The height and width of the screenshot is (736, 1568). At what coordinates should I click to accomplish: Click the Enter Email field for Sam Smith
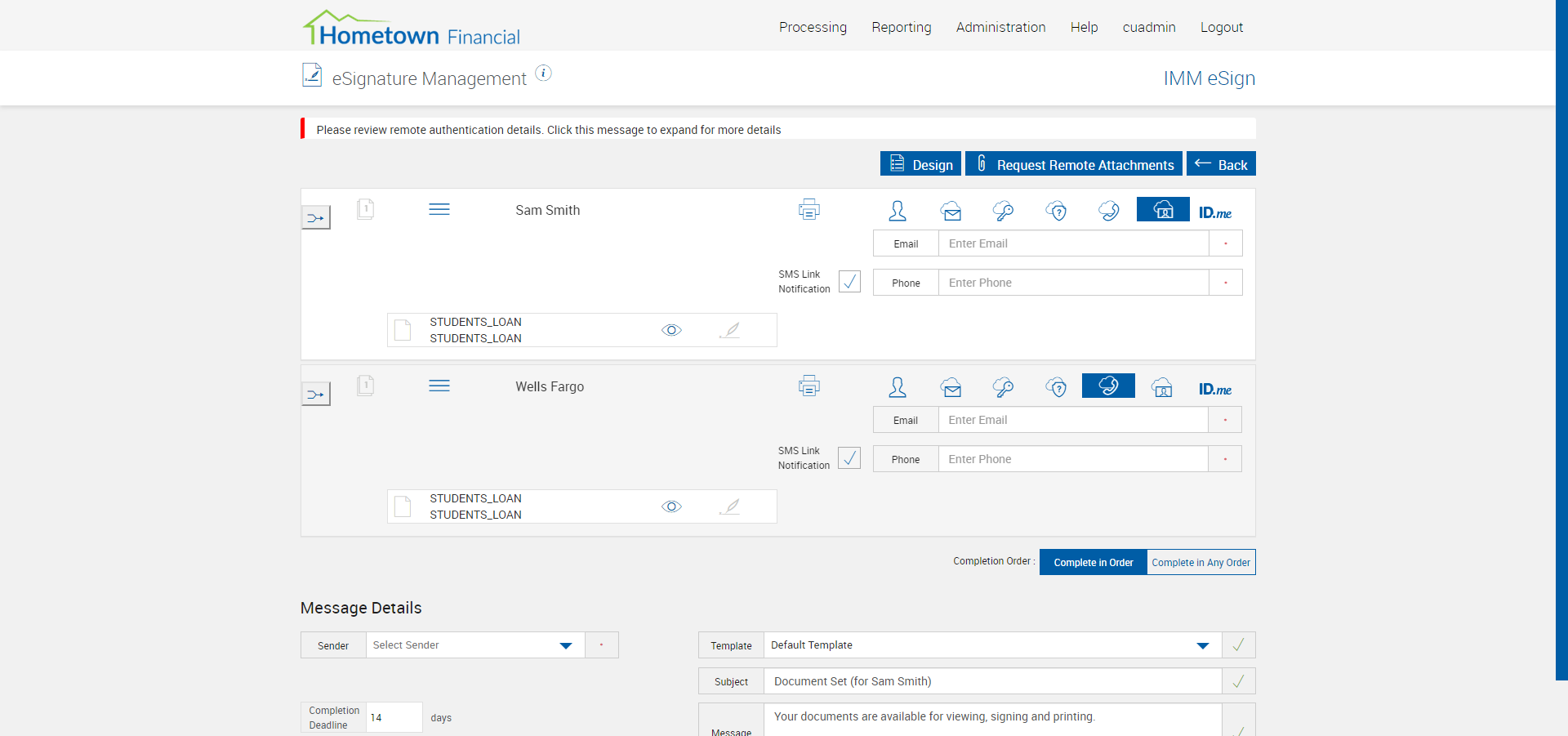tap(1073, 243)
